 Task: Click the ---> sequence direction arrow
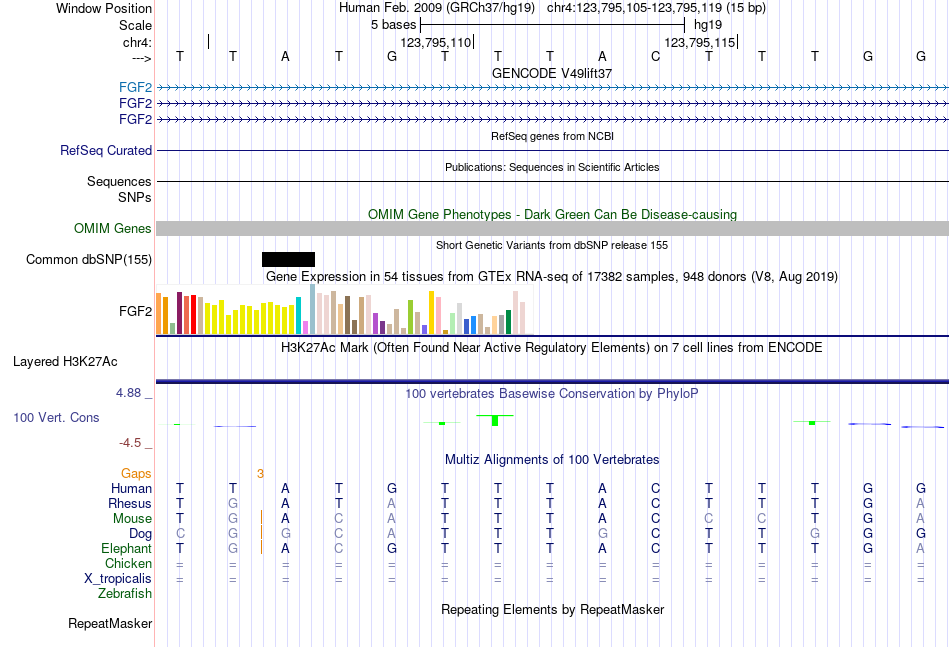pos(142,58)
